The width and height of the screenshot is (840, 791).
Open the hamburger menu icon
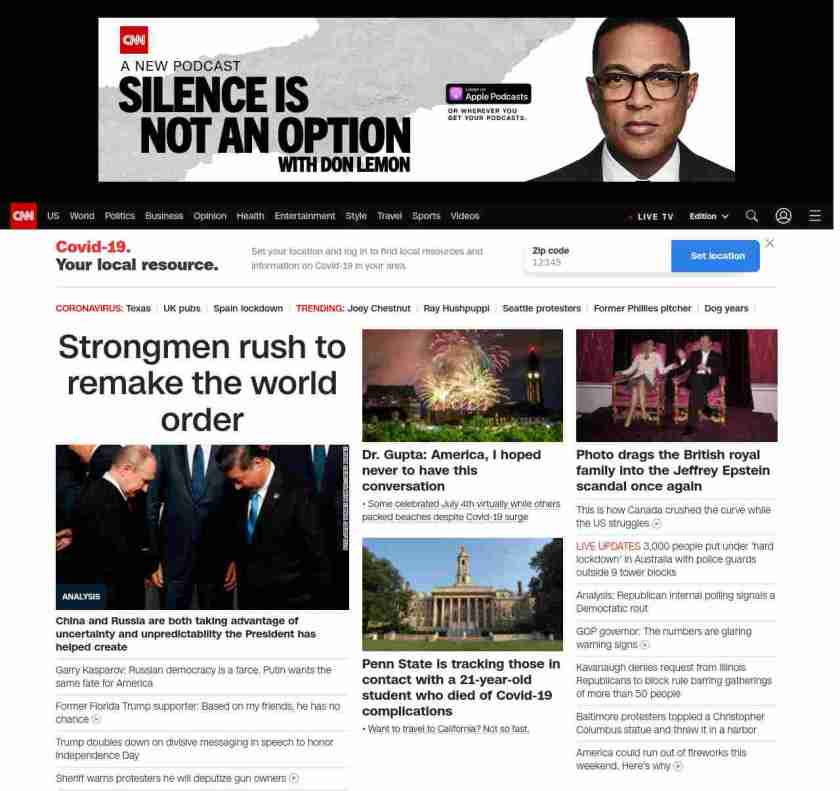815,216
